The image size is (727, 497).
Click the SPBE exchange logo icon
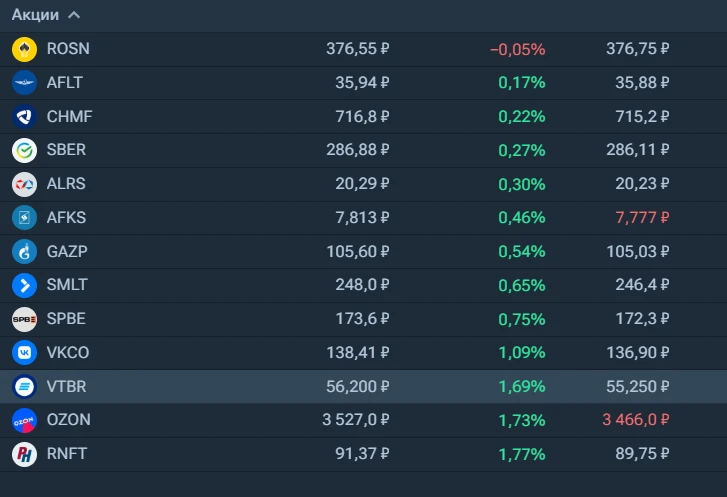24,319
